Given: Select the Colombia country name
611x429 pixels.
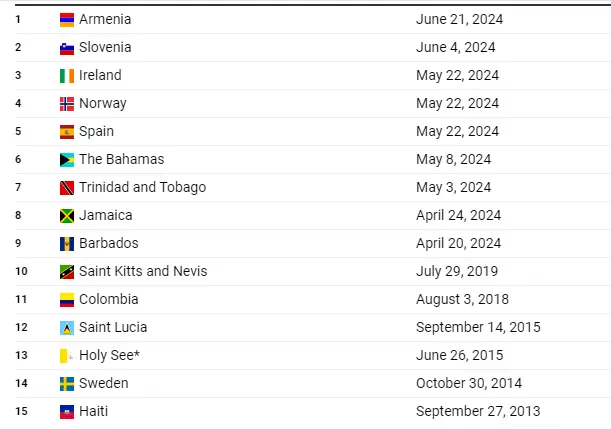Looking at the screenshot, I should coord(109,299).
